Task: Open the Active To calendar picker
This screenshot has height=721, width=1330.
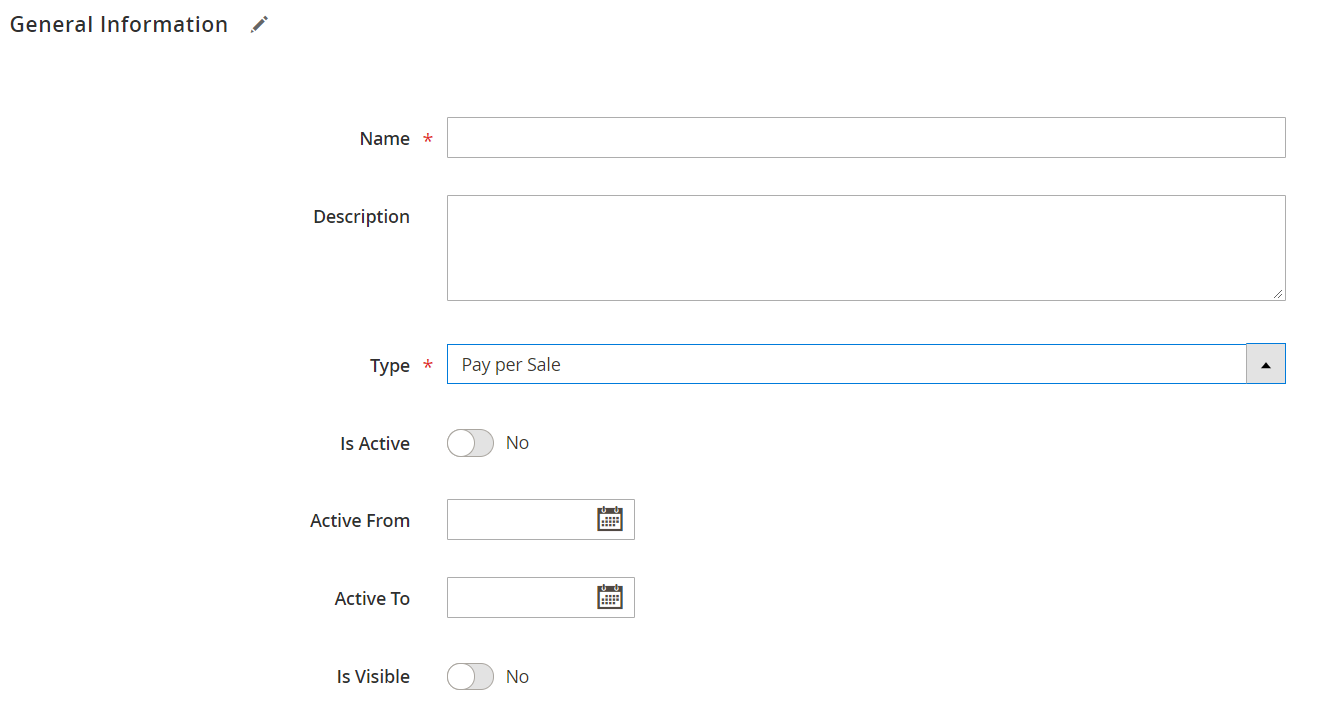Action: tap(610, 597)
